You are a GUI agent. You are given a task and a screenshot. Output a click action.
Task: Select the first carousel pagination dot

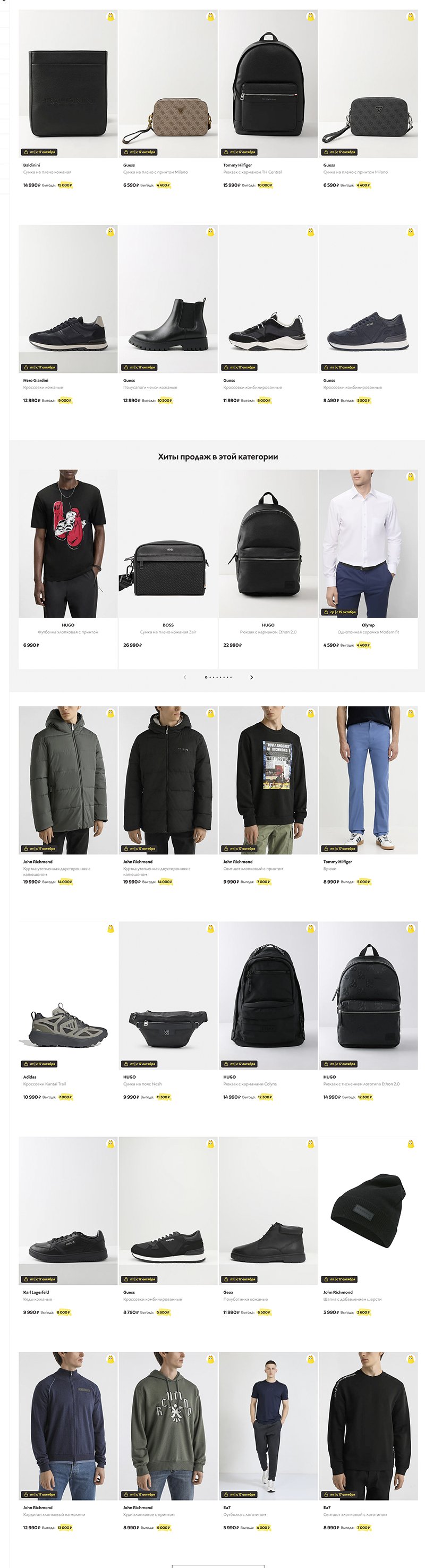pyautogui.click(x=206, y=677)
